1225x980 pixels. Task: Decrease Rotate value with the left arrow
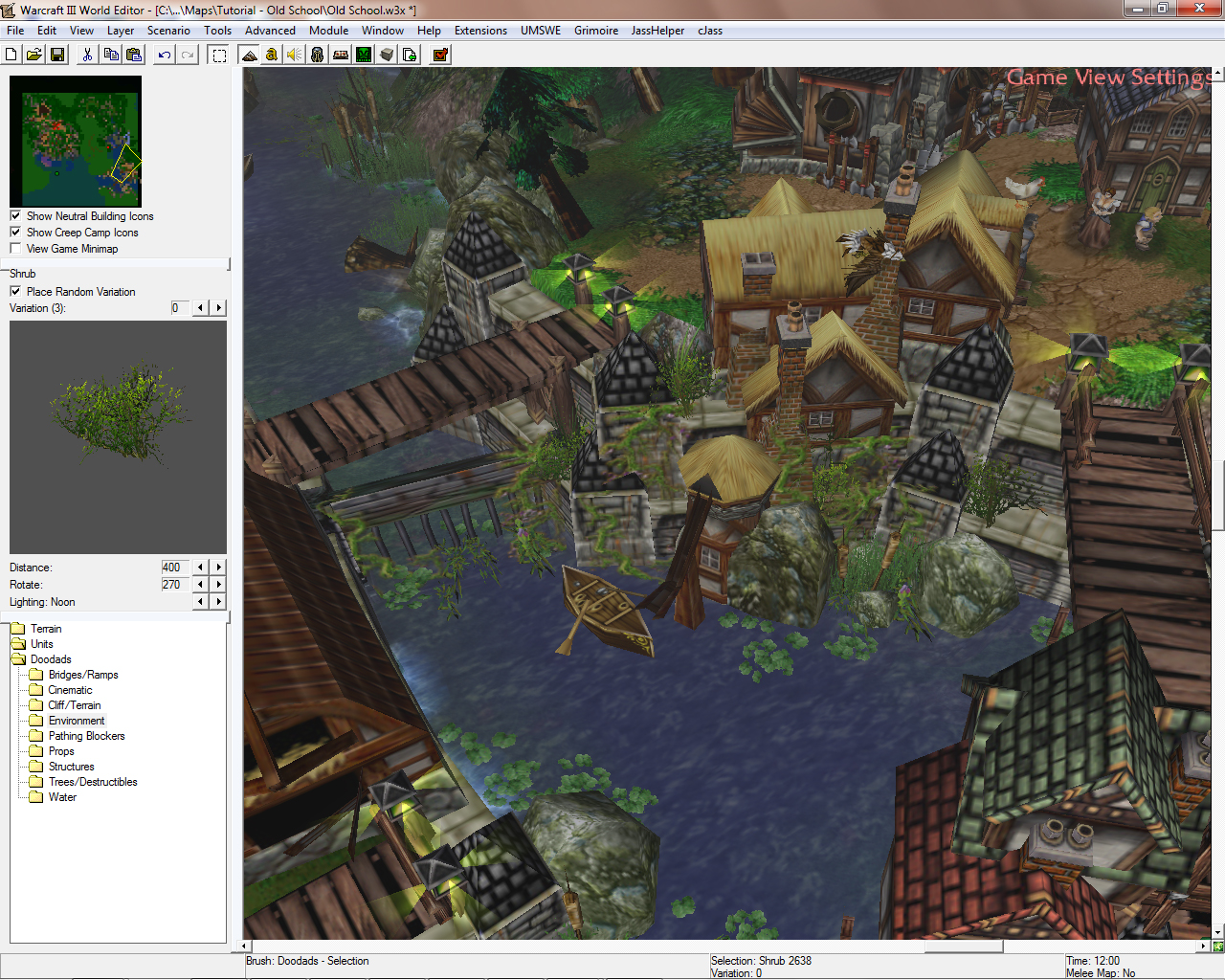[x=200, y=585]
